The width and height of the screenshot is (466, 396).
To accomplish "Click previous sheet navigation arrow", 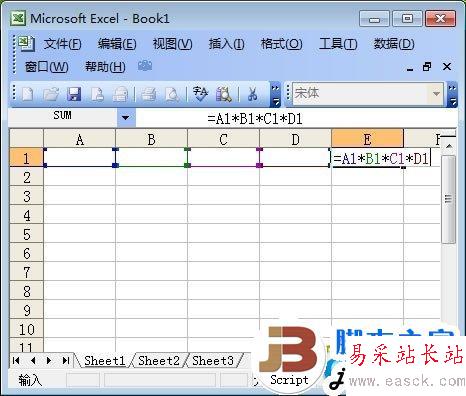I will pos(33,360).
